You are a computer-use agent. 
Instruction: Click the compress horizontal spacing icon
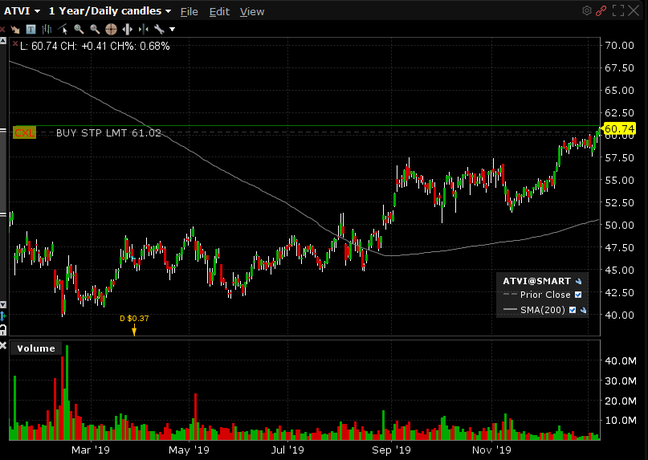click(143, 29)
